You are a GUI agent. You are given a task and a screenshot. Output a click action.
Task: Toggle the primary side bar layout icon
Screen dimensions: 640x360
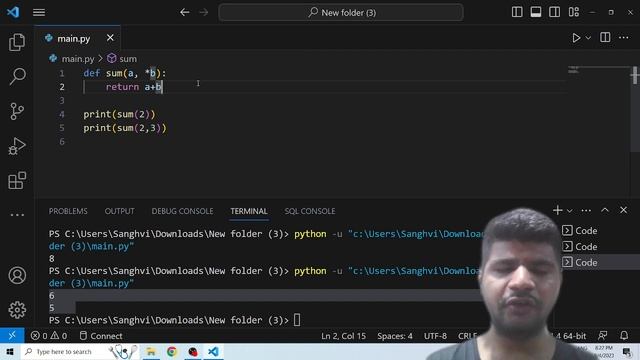point(517,12)
